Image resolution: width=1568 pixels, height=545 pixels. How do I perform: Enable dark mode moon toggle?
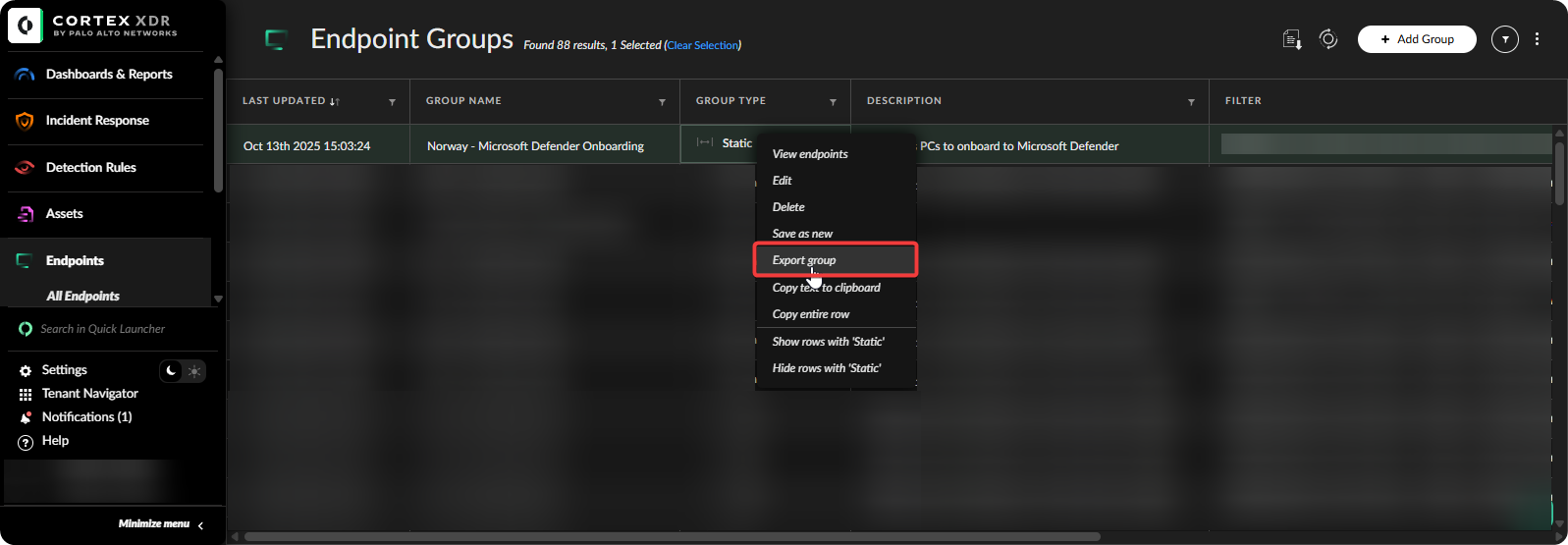point(172,370)
